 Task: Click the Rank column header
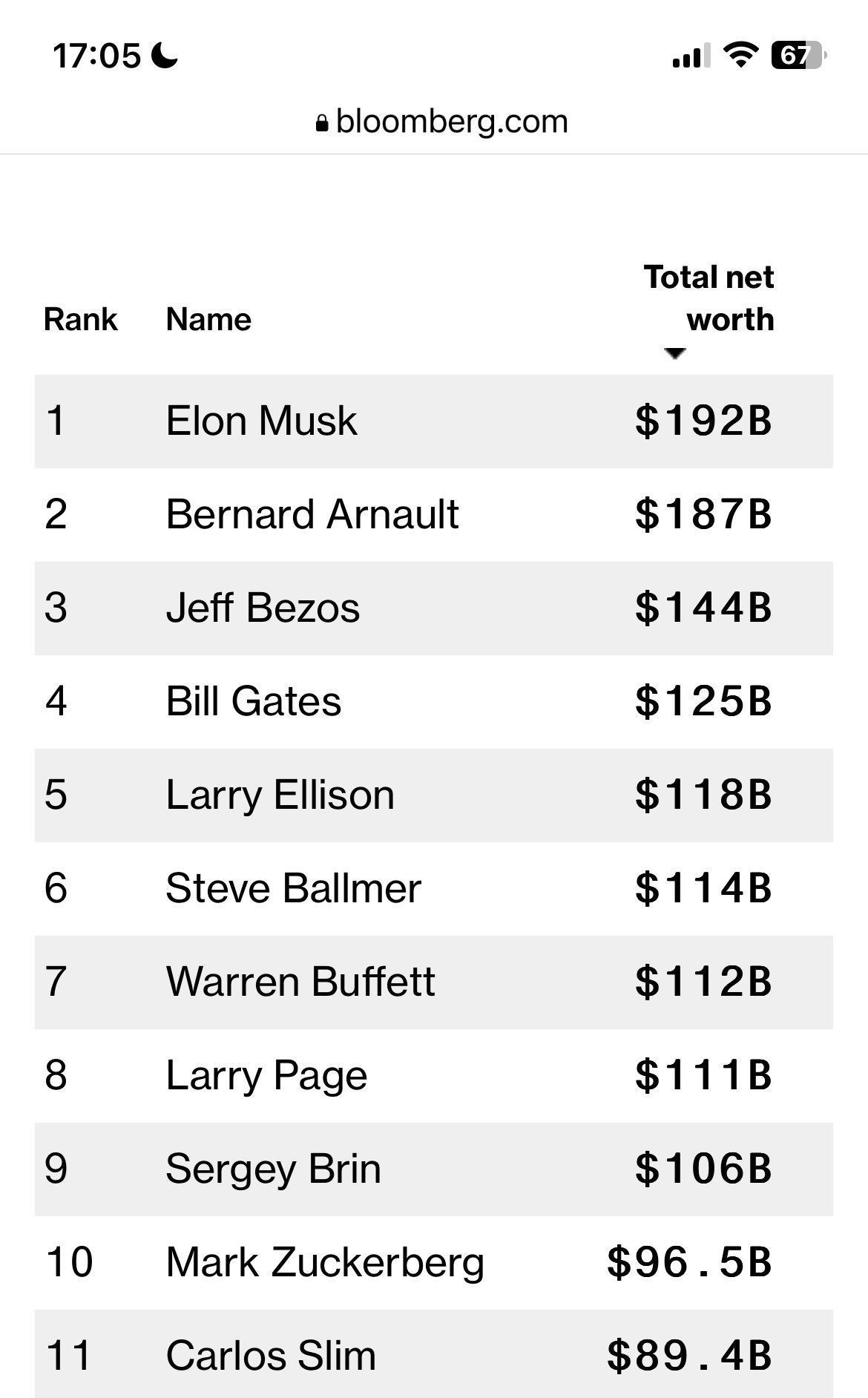[x=80, y=320]
